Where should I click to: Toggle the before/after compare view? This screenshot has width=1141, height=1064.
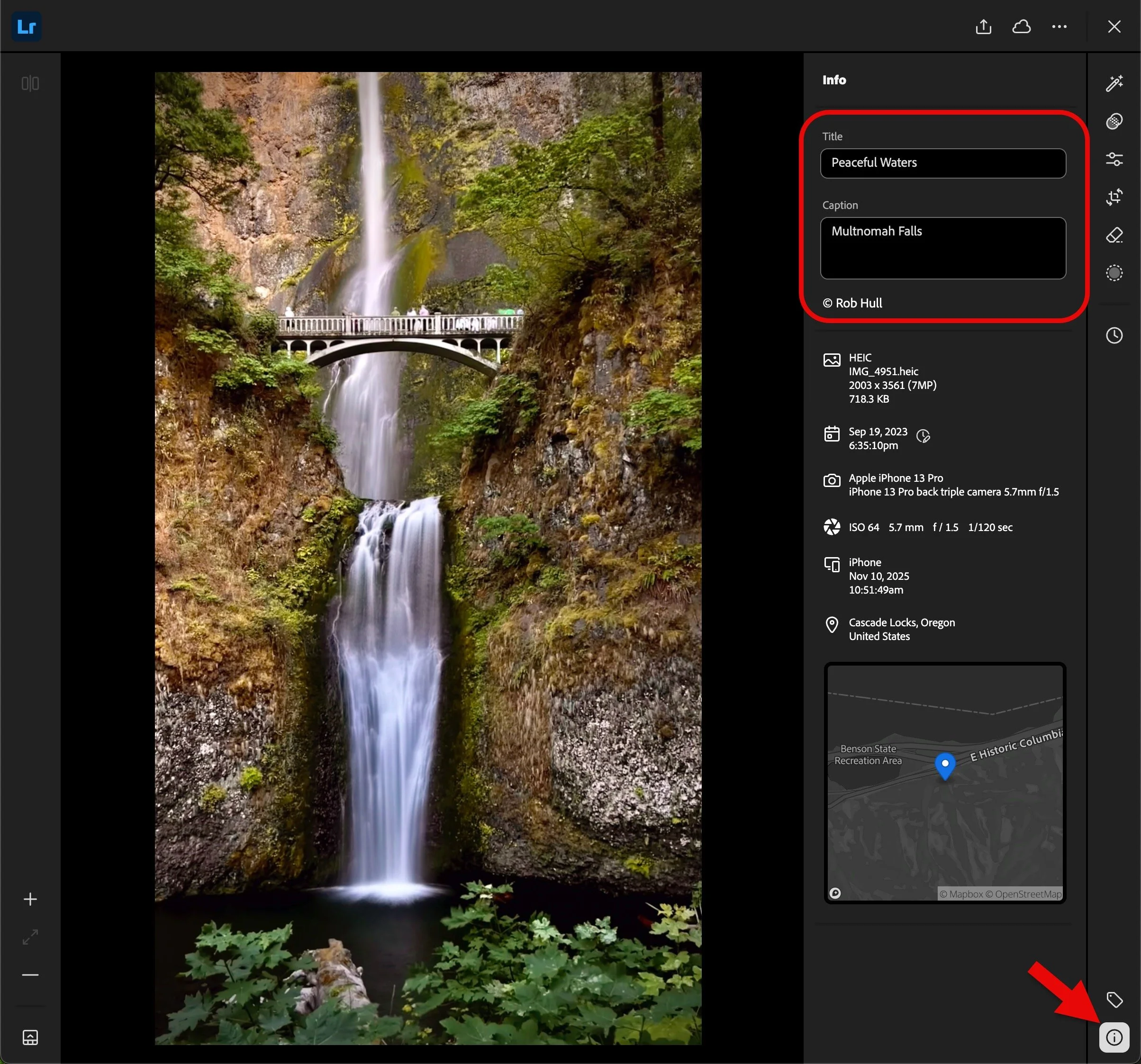30,84
